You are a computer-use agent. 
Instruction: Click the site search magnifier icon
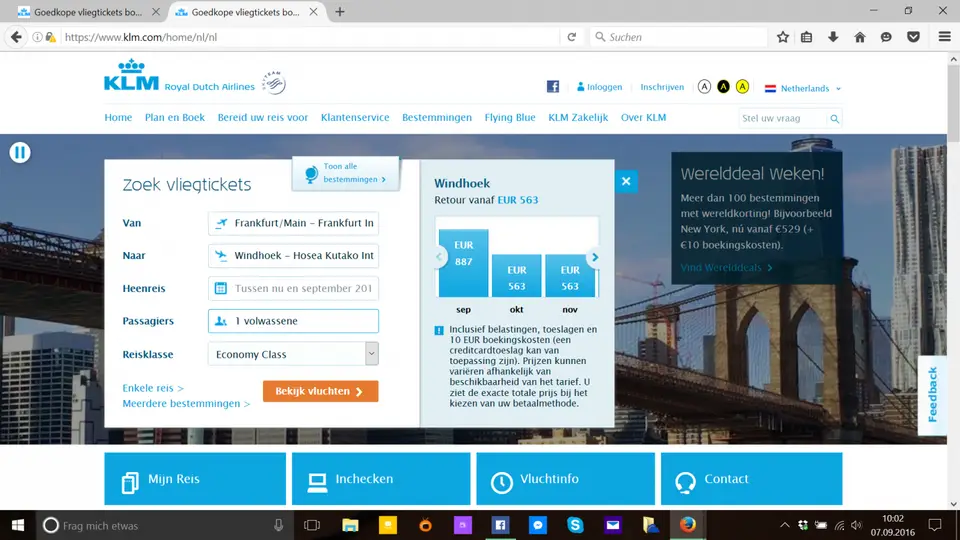pyautogui.click(x=834, y=119)
